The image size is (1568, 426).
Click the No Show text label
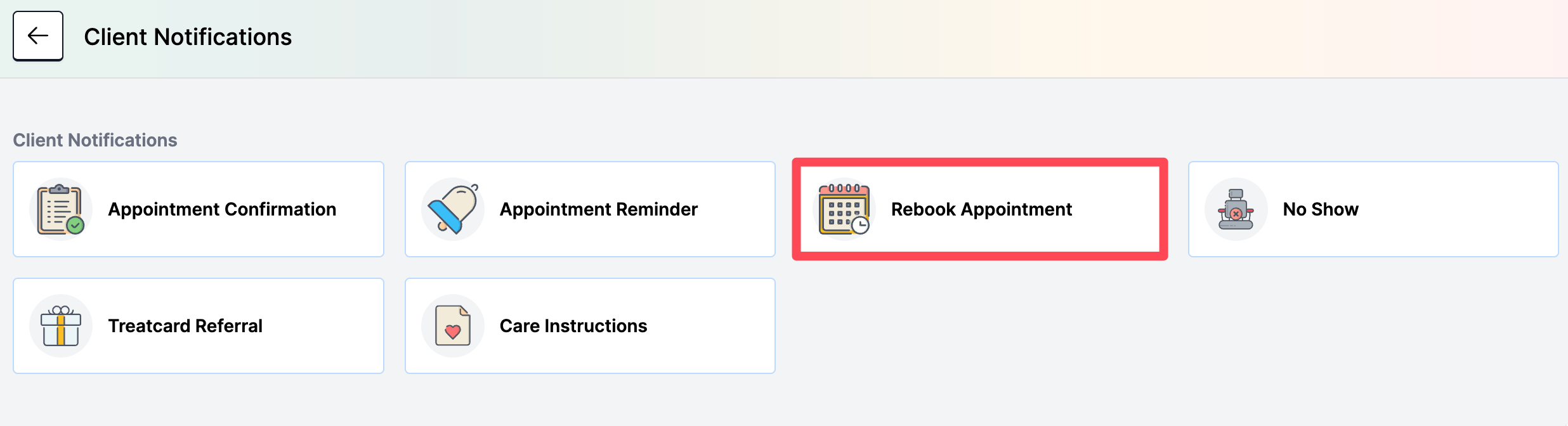coord(1321,209)
